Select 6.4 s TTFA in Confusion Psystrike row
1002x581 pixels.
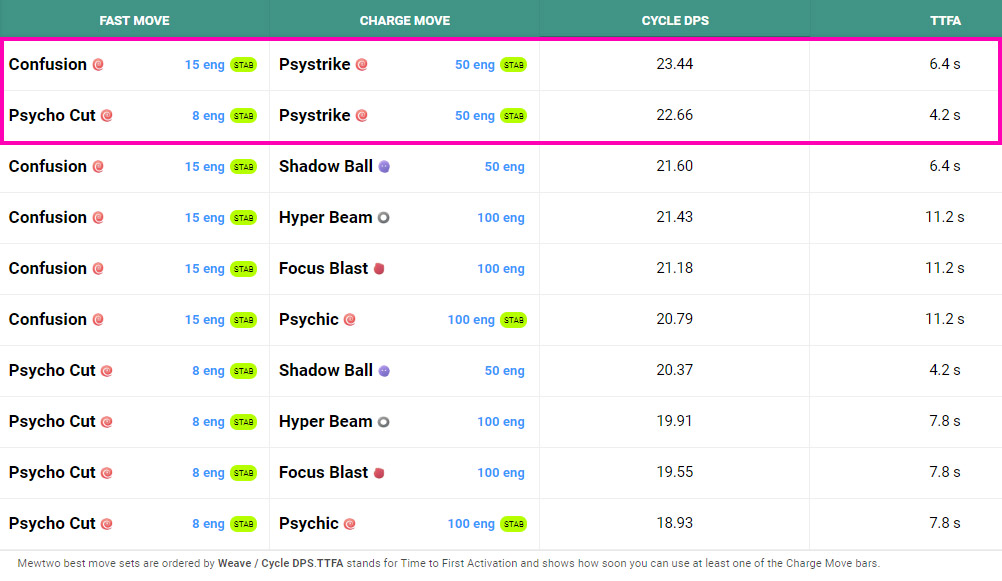coord(945,64)
